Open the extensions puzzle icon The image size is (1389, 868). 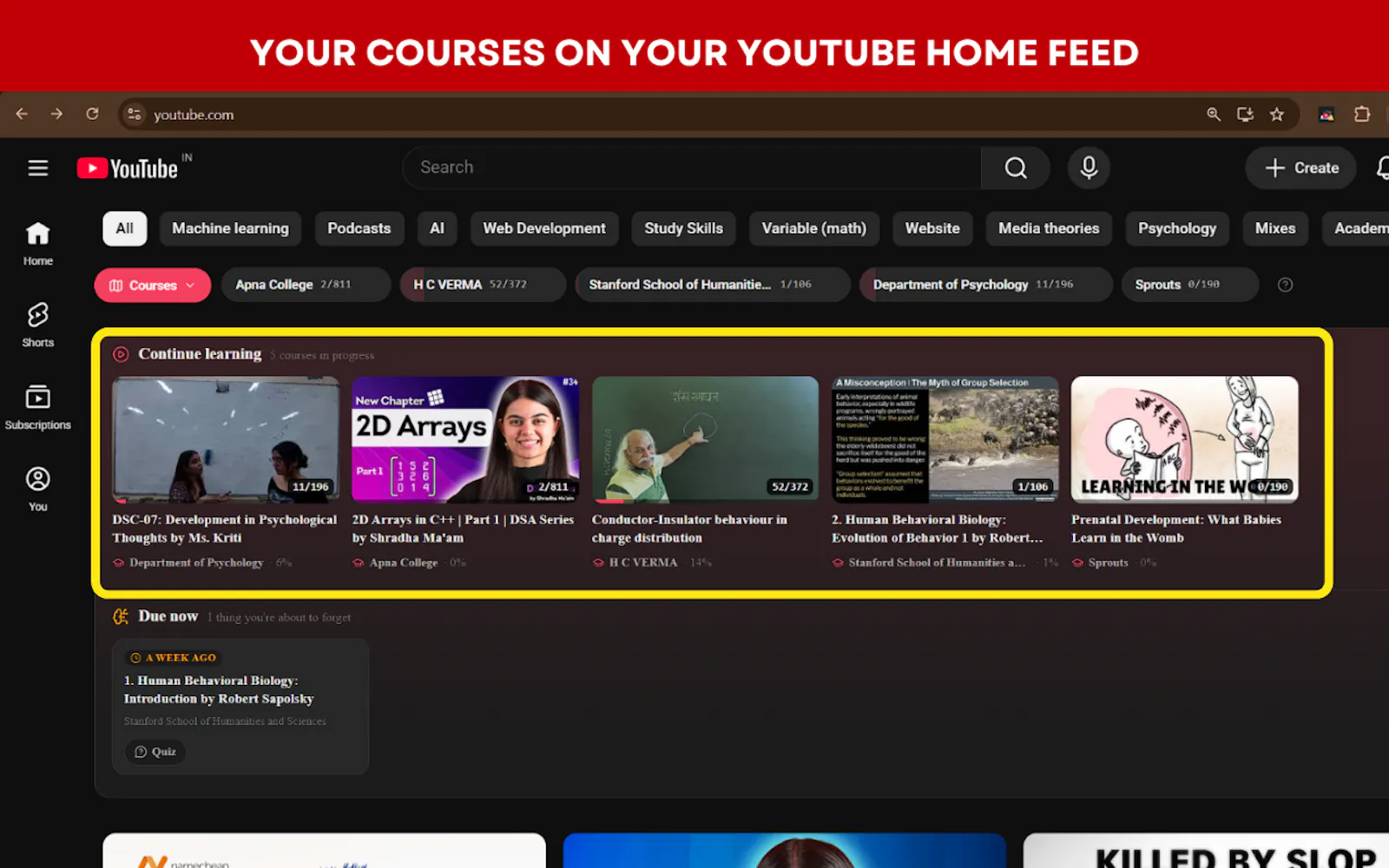coord(1362,114)
